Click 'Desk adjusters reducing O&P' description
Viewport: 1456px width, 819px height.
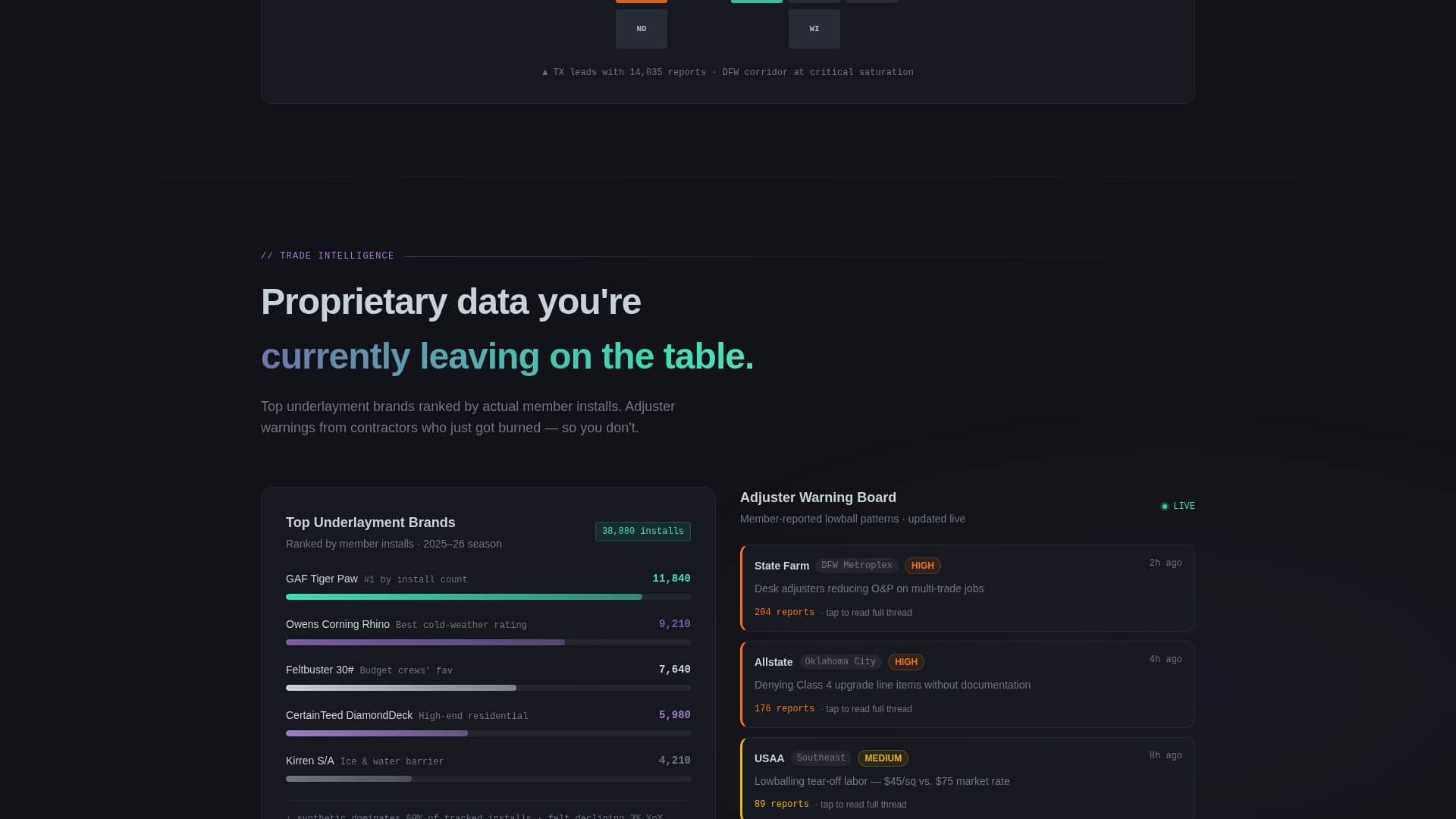869,588
